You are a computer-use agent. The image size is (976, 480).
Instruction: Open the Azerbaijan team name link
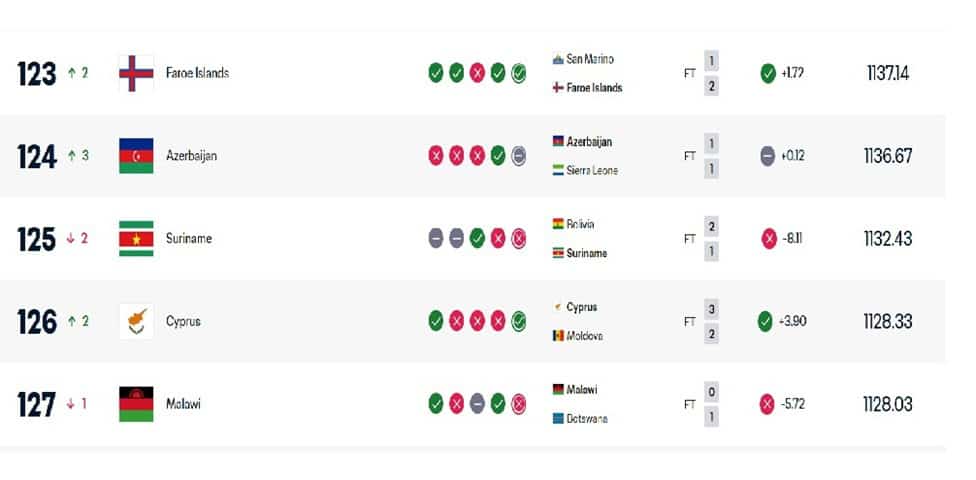(191, 156)
